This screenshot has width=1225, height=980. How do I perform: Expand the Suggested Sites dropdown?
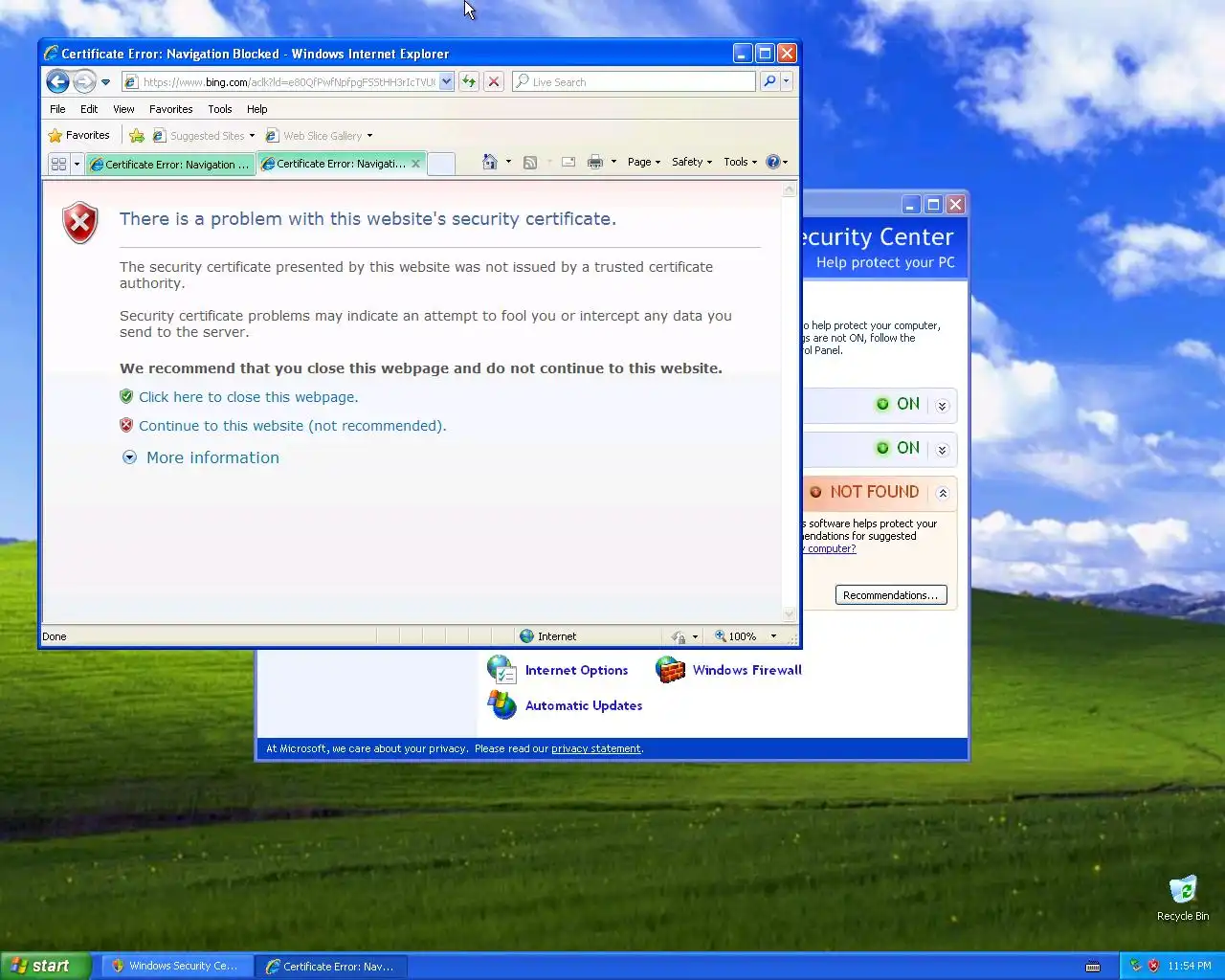click(x=252, y=136)
